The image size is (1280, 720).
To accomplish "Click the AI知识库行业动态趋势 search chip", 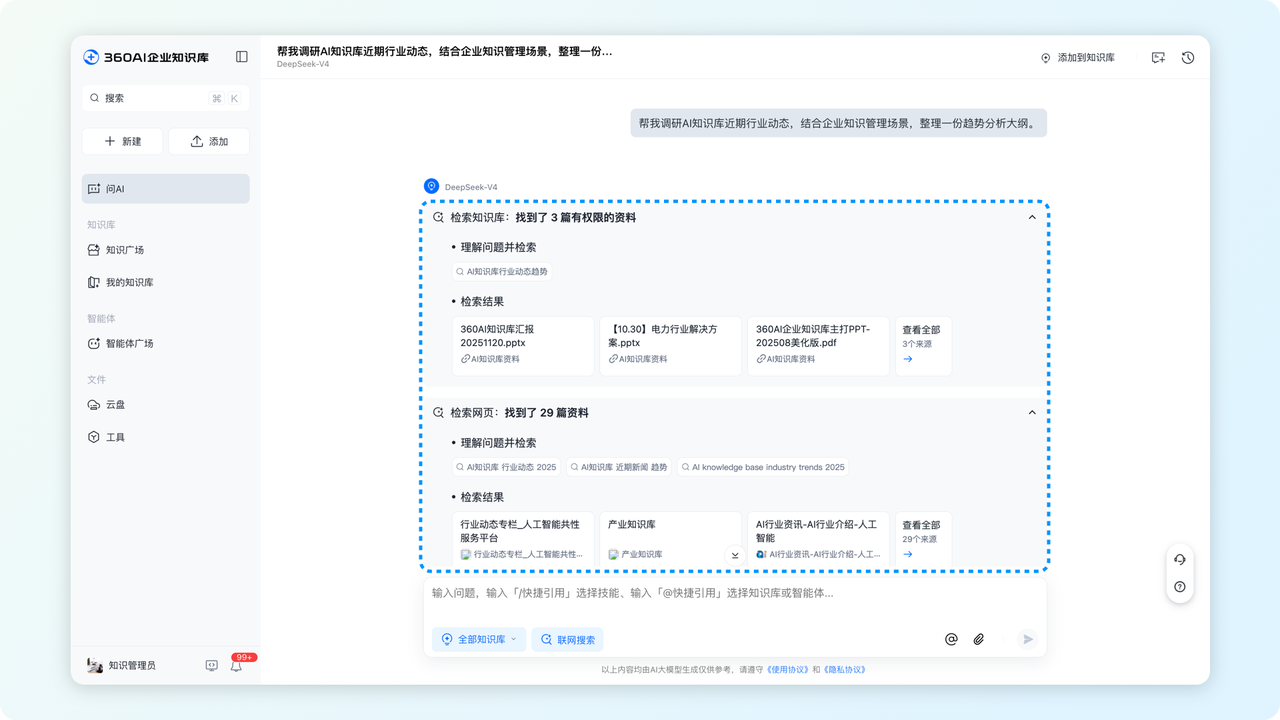I will 502,271.
